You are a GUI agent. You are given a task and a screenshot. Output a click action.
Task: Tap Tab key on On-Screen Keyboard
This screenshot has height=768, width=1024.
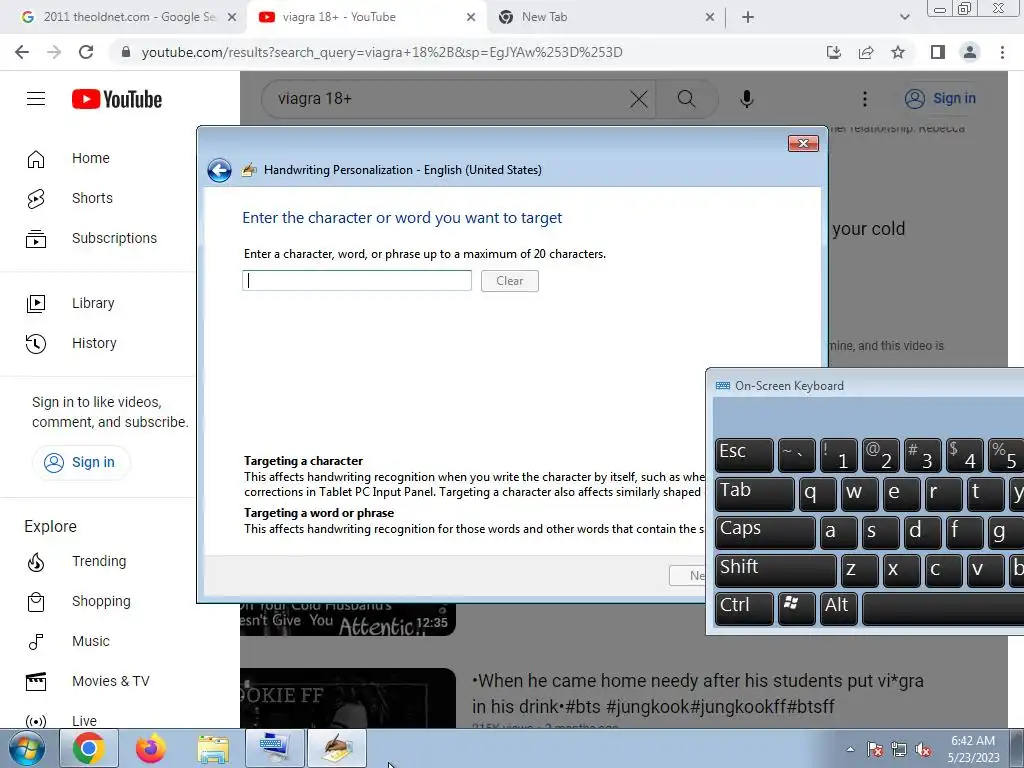tap(755, 494)
